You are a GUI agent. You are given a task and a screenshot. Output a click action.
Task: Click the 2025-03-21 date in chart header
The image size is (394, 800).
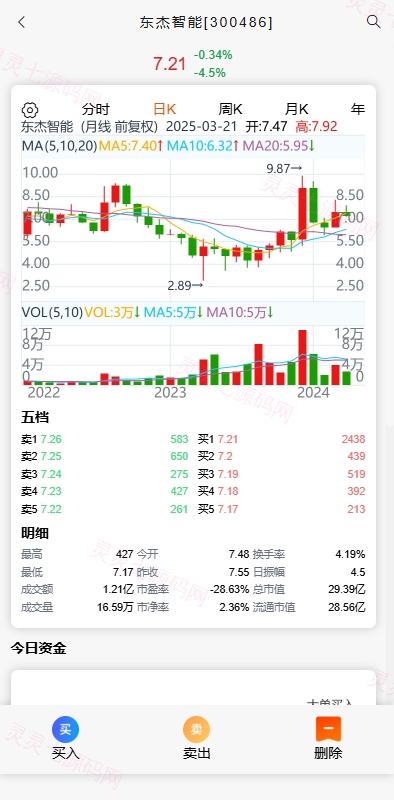pyautogui.click(x=203, y=127)
